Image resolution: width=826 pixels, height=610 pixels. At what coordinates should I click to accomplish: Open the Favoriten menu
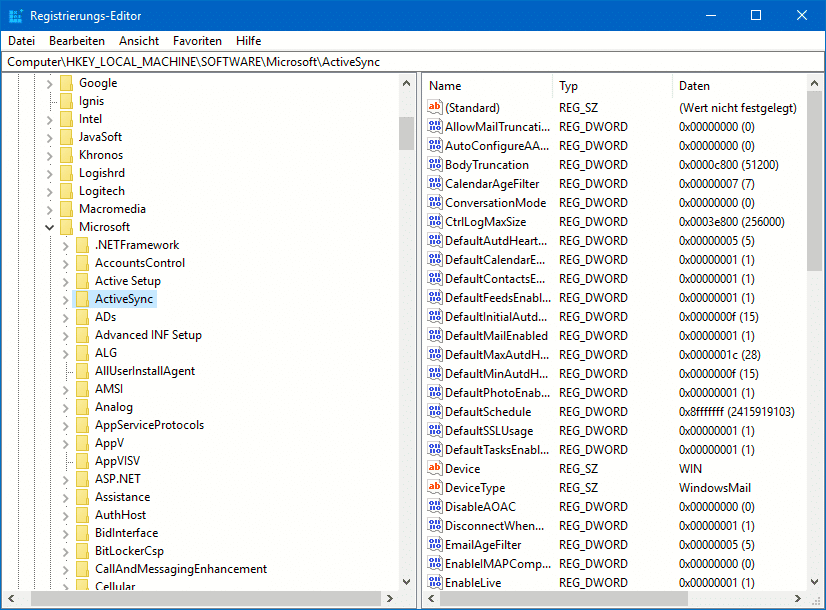[198, 41]
